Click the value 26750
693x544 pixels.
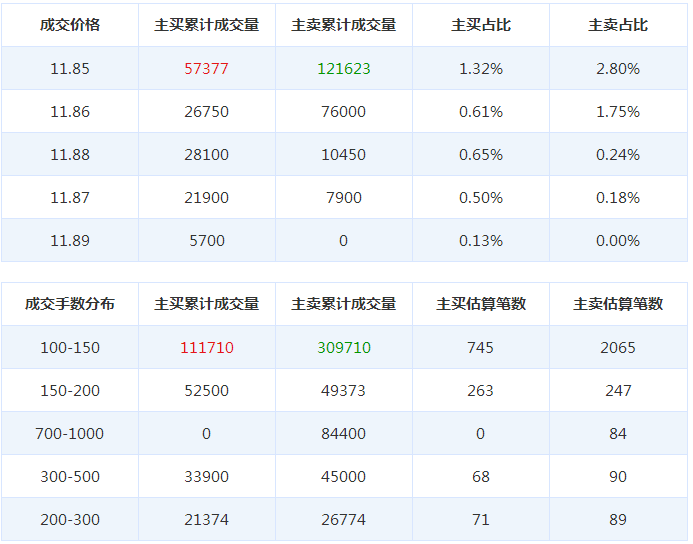point(206,111)
